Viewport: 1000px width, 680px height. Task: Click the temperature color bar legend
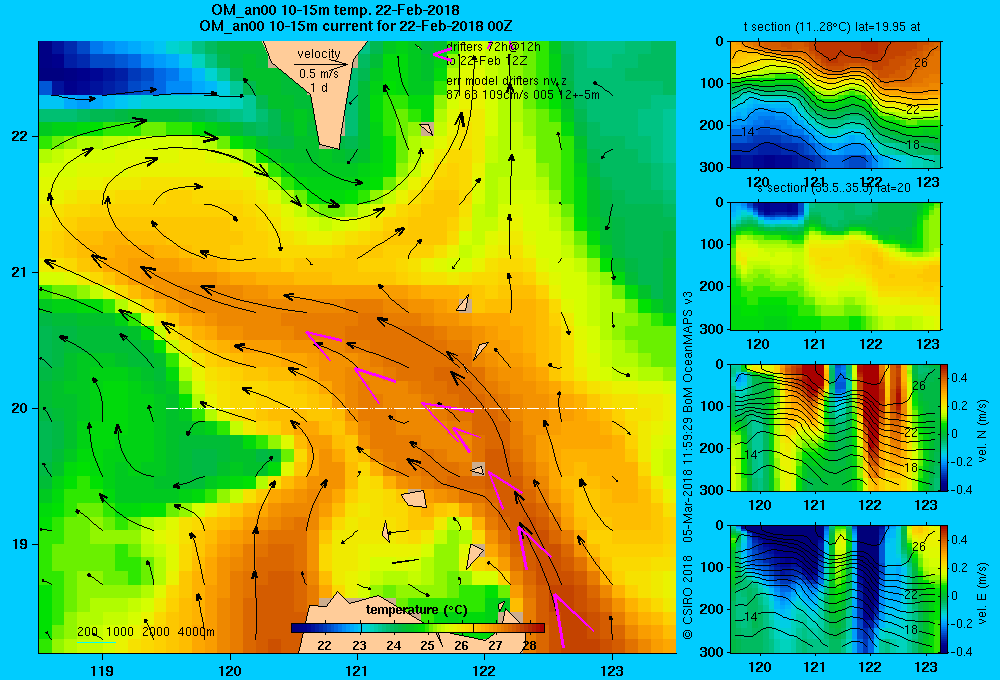(x=418, y=628)
